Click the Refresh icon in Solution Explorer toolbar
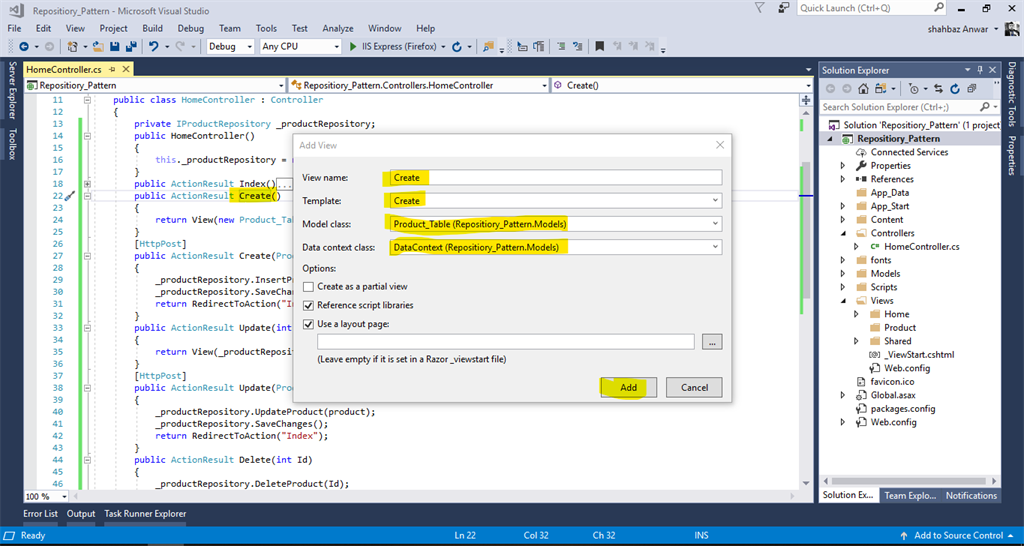 point(954,89)
